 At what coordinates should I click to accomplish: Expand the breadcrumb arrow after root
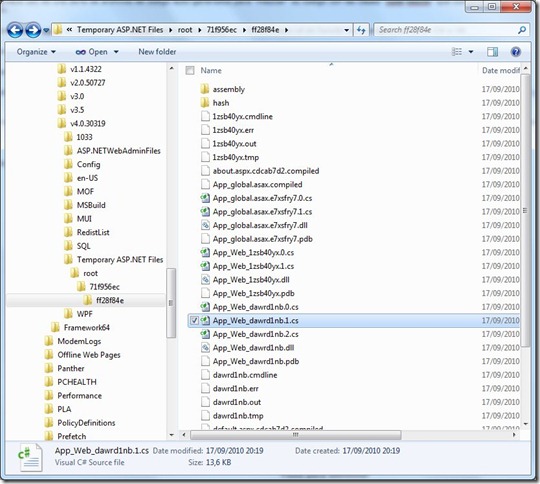coord(199,30)
